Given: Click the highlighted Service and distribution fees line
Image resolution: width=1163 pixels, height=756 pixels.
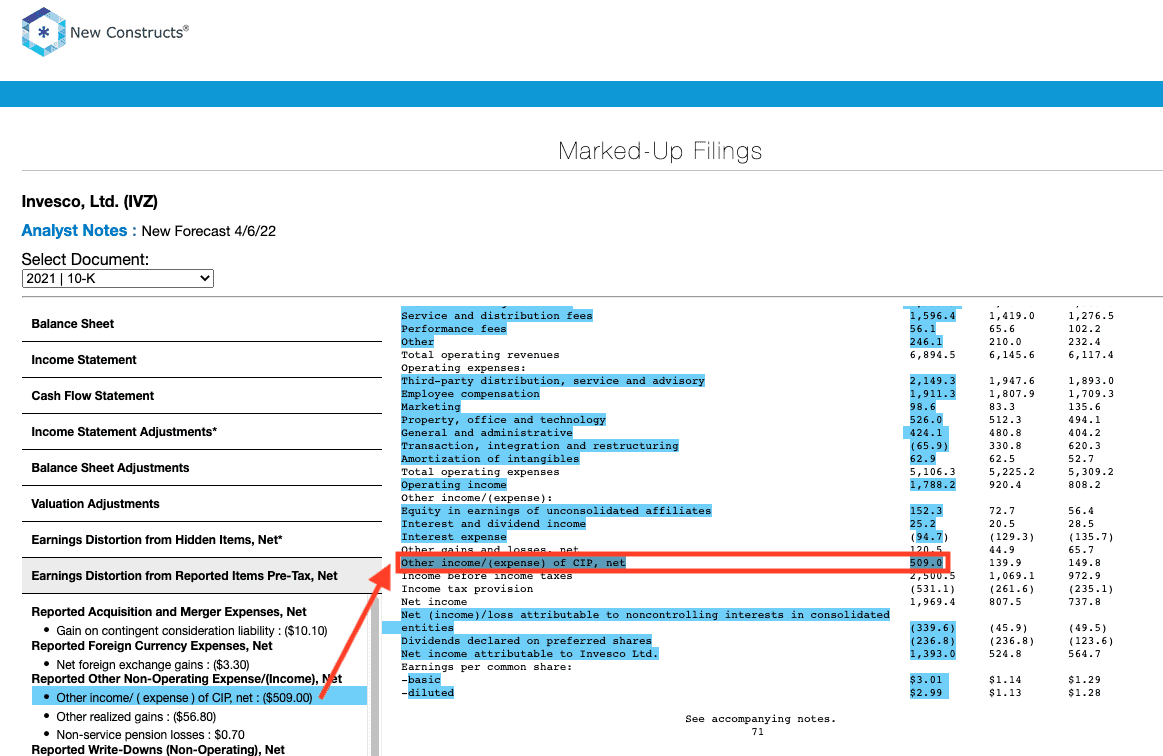Looking at the screenshot, I should [x=497, y=316].
